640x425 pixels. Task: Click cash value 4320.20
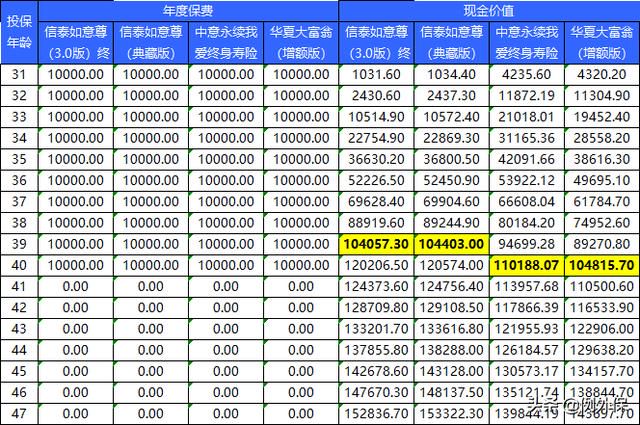(602, 74)
